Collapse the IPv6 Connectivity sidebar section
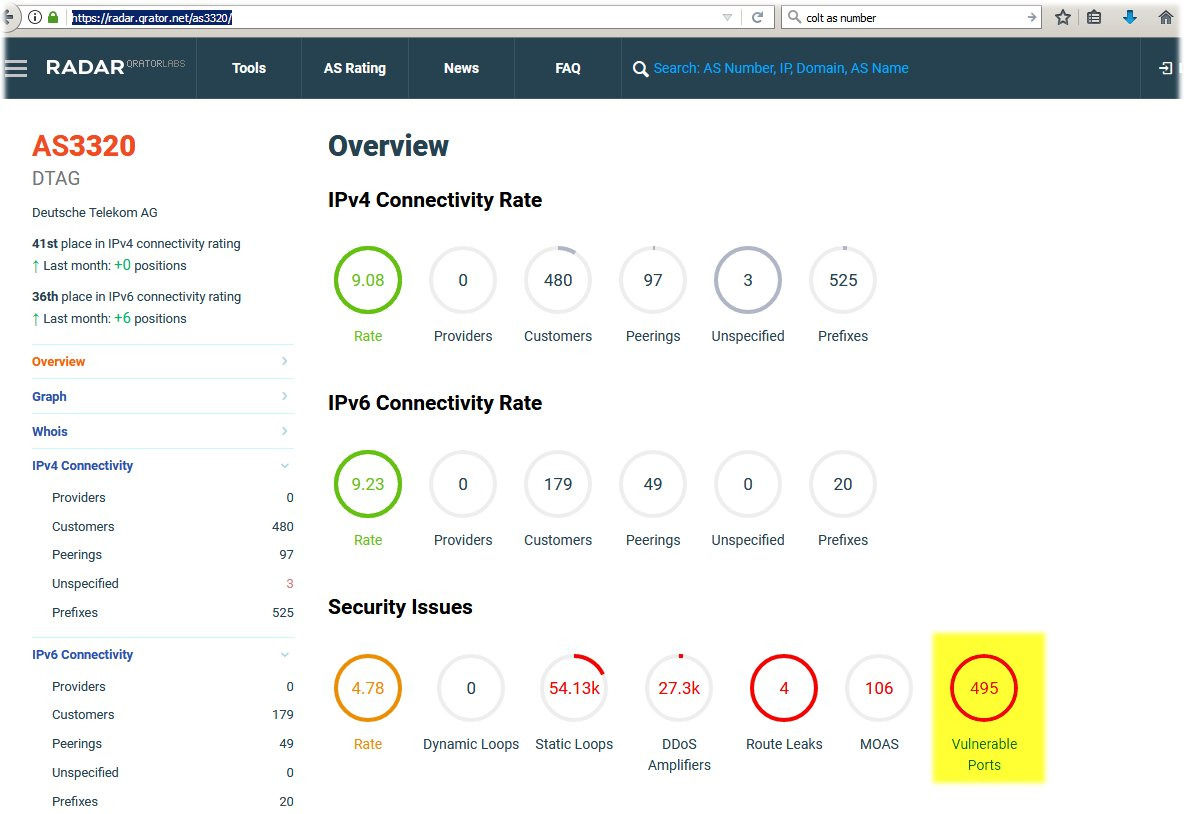 click(x=285, y=655)
